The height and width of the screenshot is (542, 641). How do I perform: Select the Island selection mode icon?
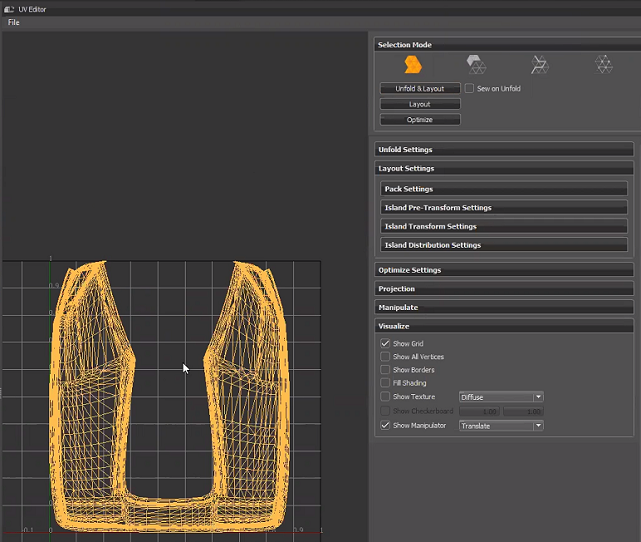pyautogui.click(x=412, y=65)
